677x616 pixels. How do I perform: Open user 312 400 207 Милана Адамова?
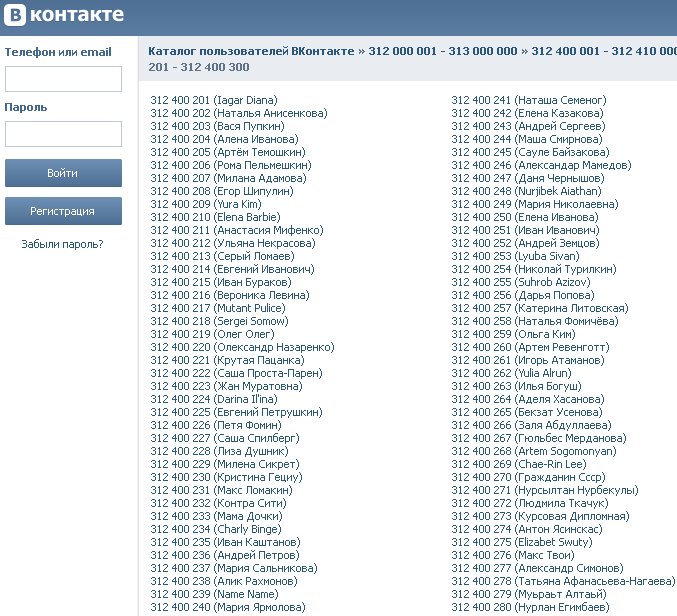click(228, 178)
